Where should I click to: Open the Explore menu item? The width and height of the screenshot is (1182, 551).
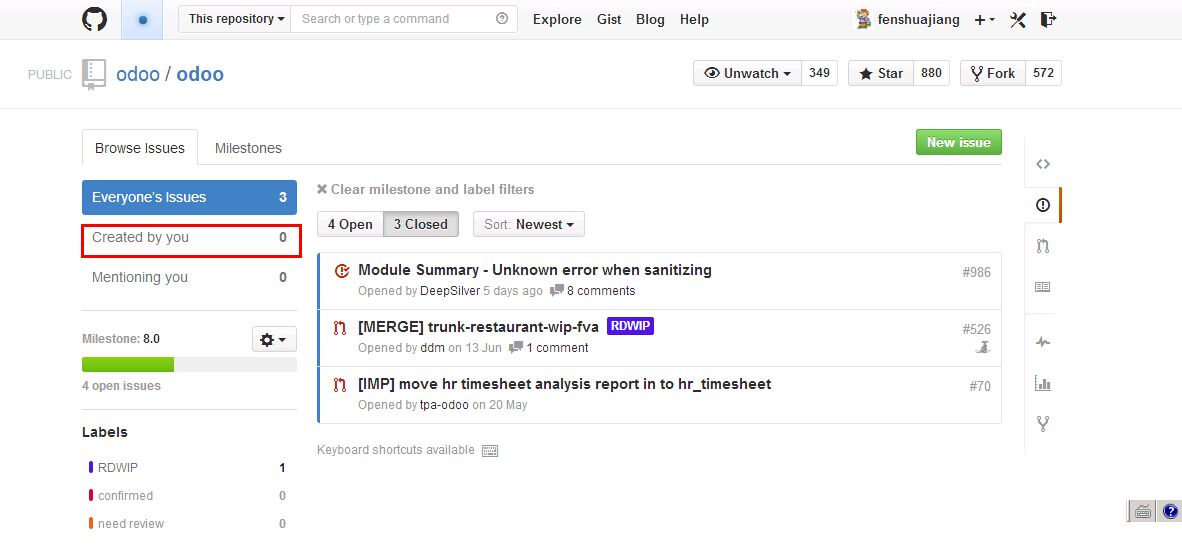point(557,20)
